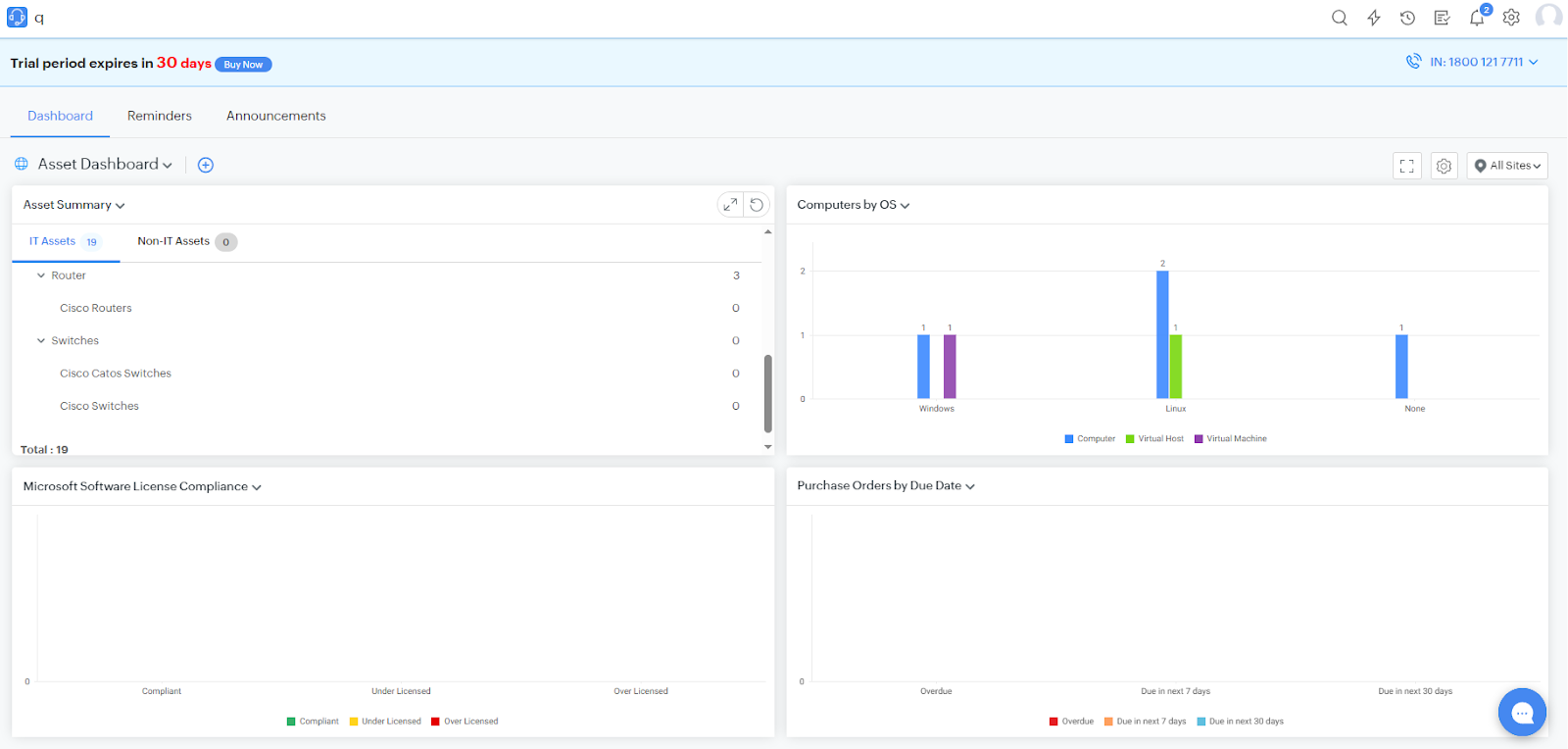Open the live chat bubble

1521,713
